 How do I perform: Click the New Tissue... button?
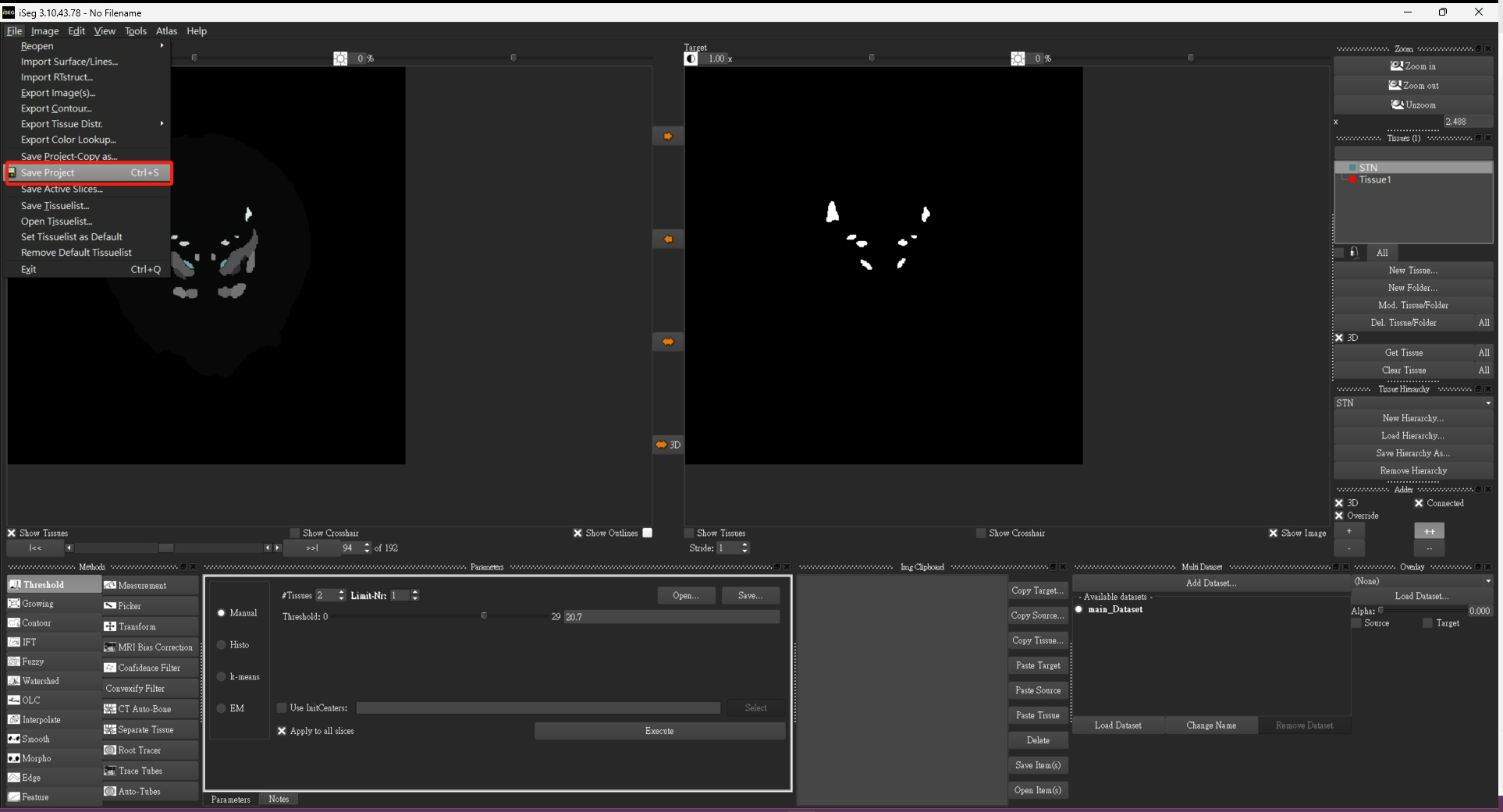pos(1412,270)
